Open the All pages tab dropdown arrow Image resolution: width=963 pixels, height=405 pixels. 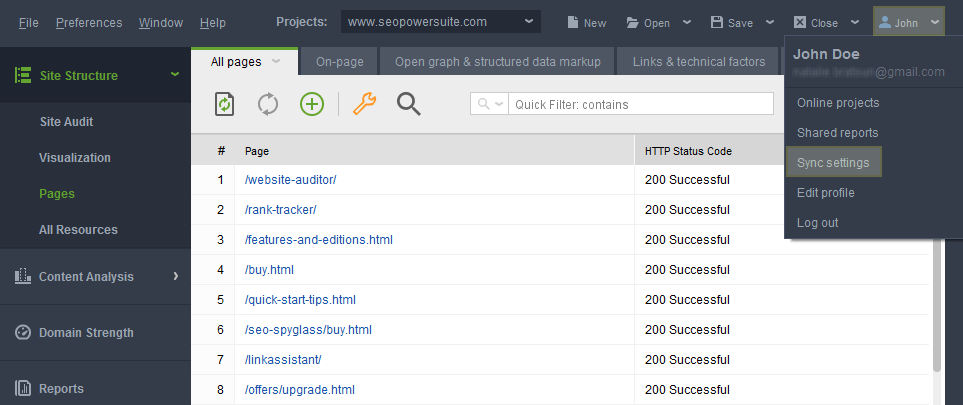[276, 61]
